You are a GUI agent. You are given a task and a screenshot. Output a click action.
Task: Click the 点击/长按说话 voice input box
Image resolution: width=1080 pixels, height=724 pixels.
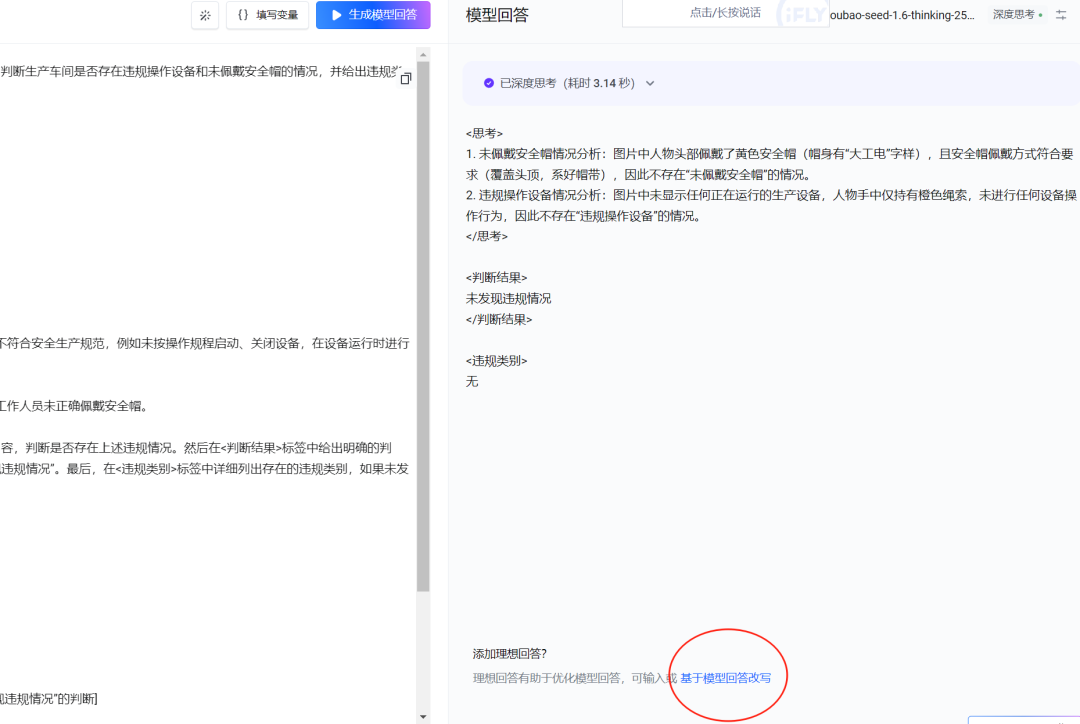725,13
